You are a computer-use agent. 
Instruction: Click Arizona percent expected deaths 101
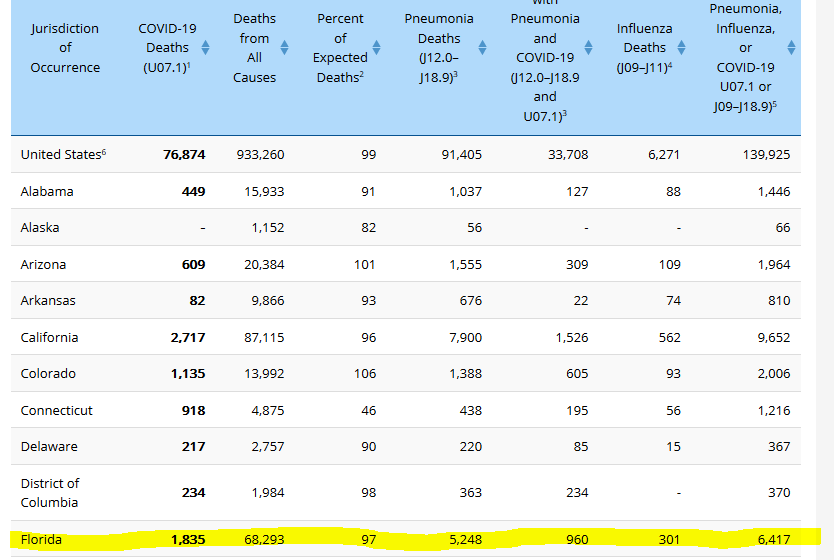(365, 264)
